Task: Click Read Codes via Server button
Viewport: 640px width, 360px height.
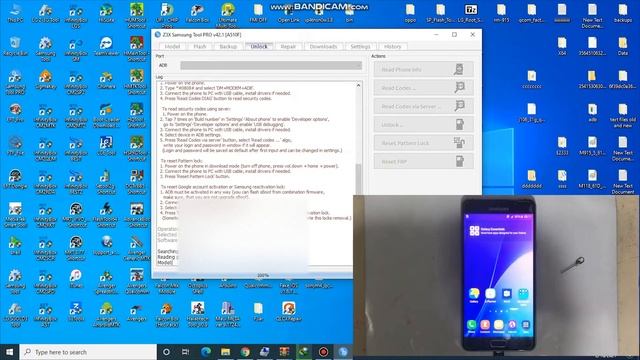Action: click(424, 106)
